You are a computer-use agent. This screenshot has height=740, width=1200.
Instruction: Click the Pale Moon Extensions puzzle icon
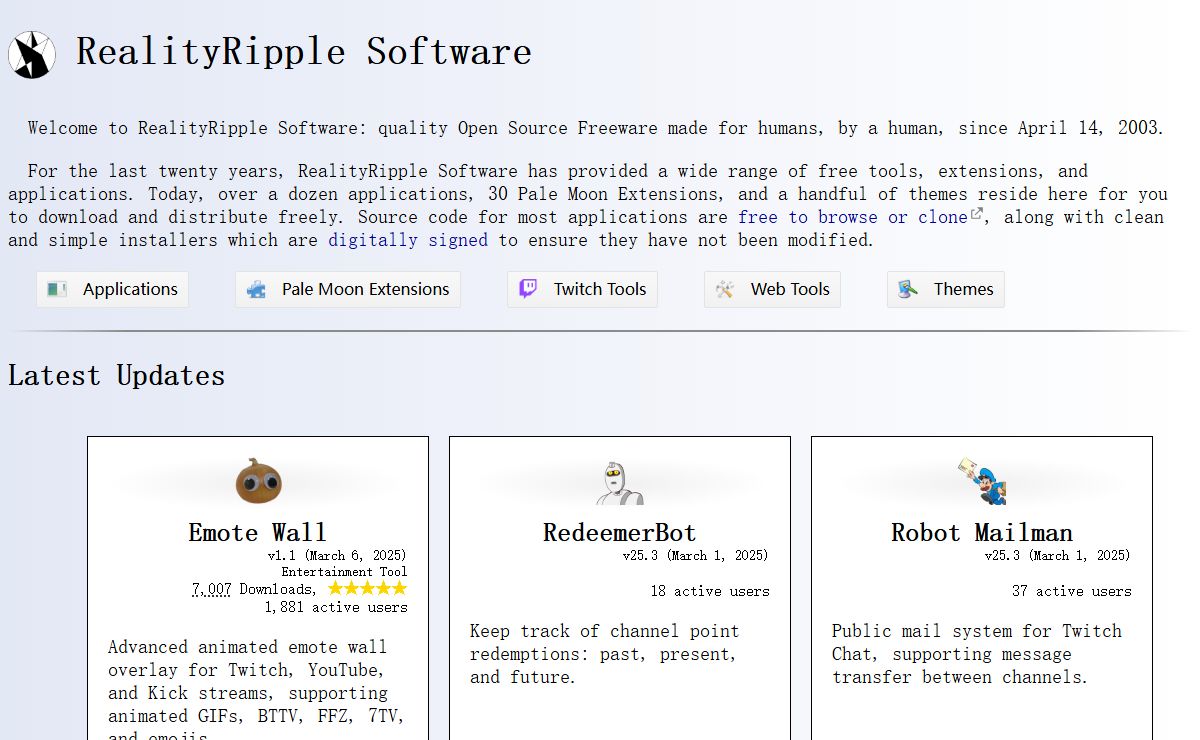click(256, 289)
